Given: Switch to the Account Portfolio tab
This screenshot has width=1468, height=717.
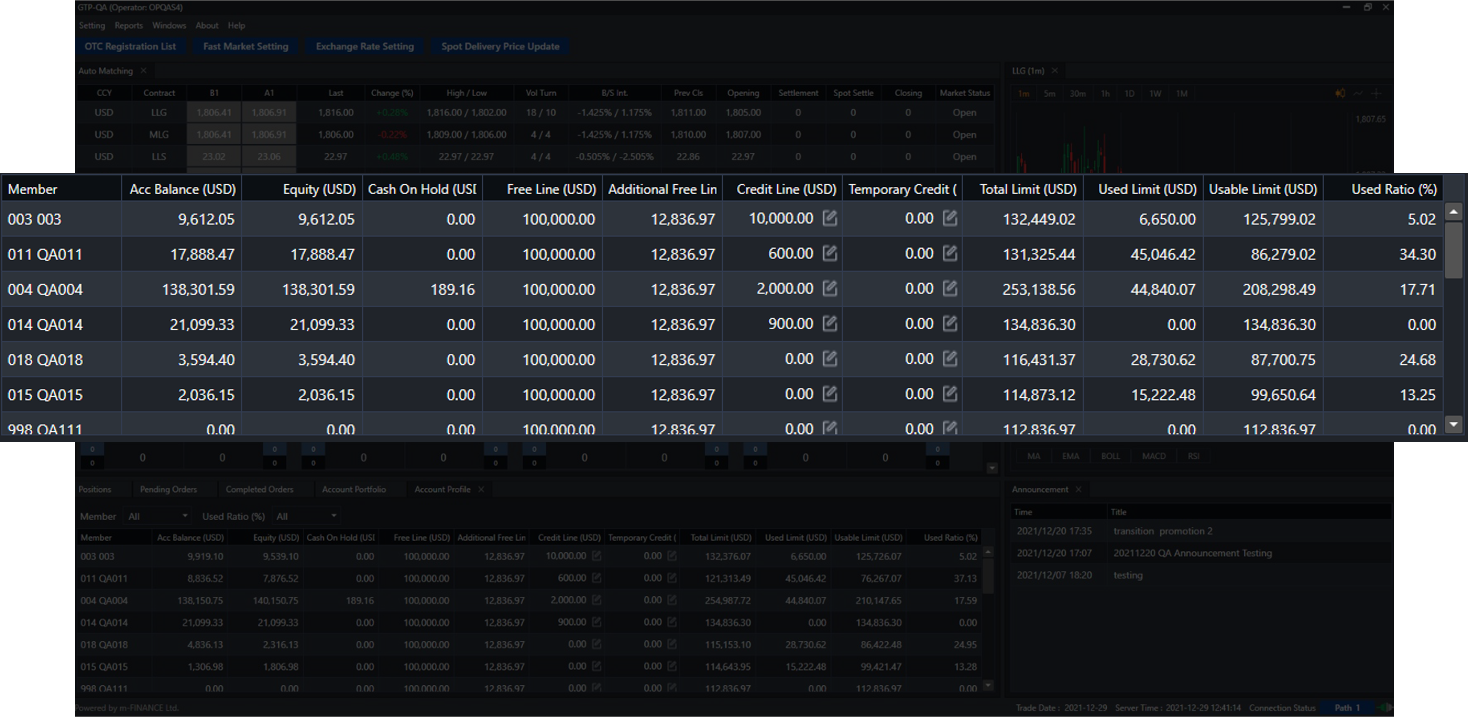Looking at the screenshot, I should tap(353, 489).
